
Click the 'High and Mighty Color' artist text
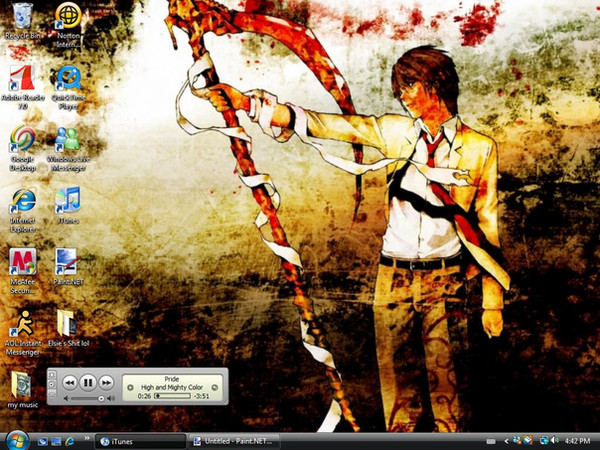(x=172, y=387)
